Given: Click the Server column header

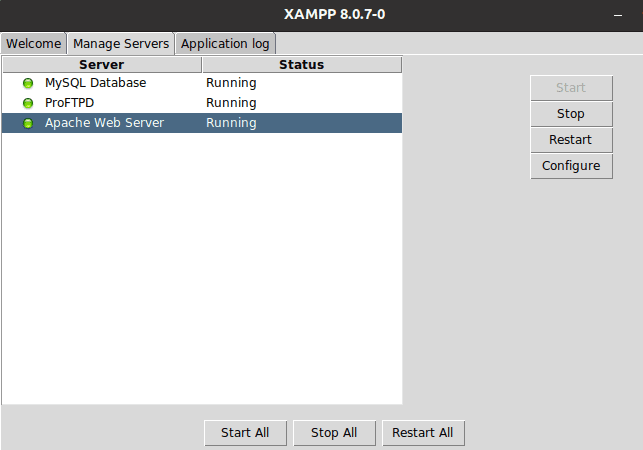Looking at the screenshot, I should (x=102, y=65).
